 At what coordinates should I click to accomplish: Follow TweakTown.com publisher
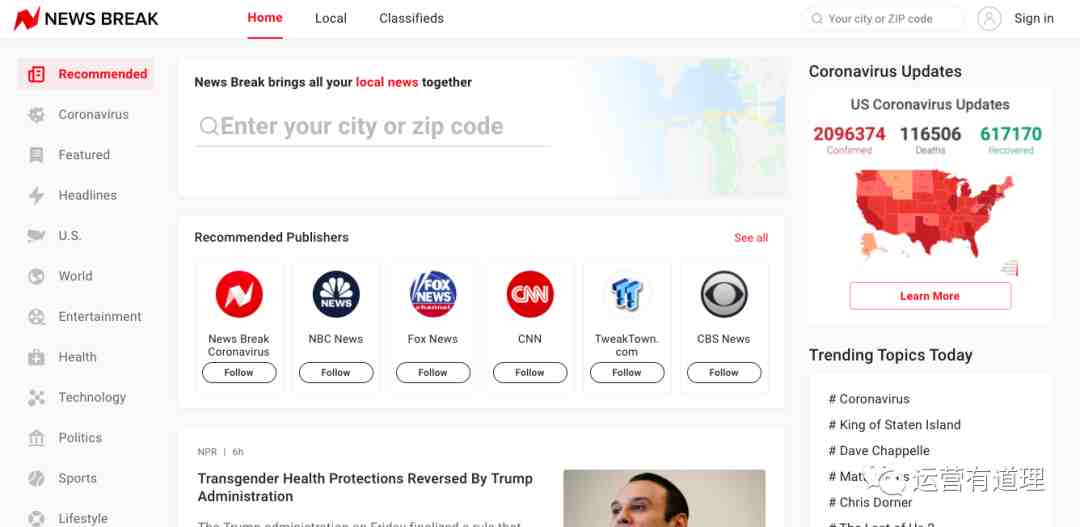coord(627,373)
